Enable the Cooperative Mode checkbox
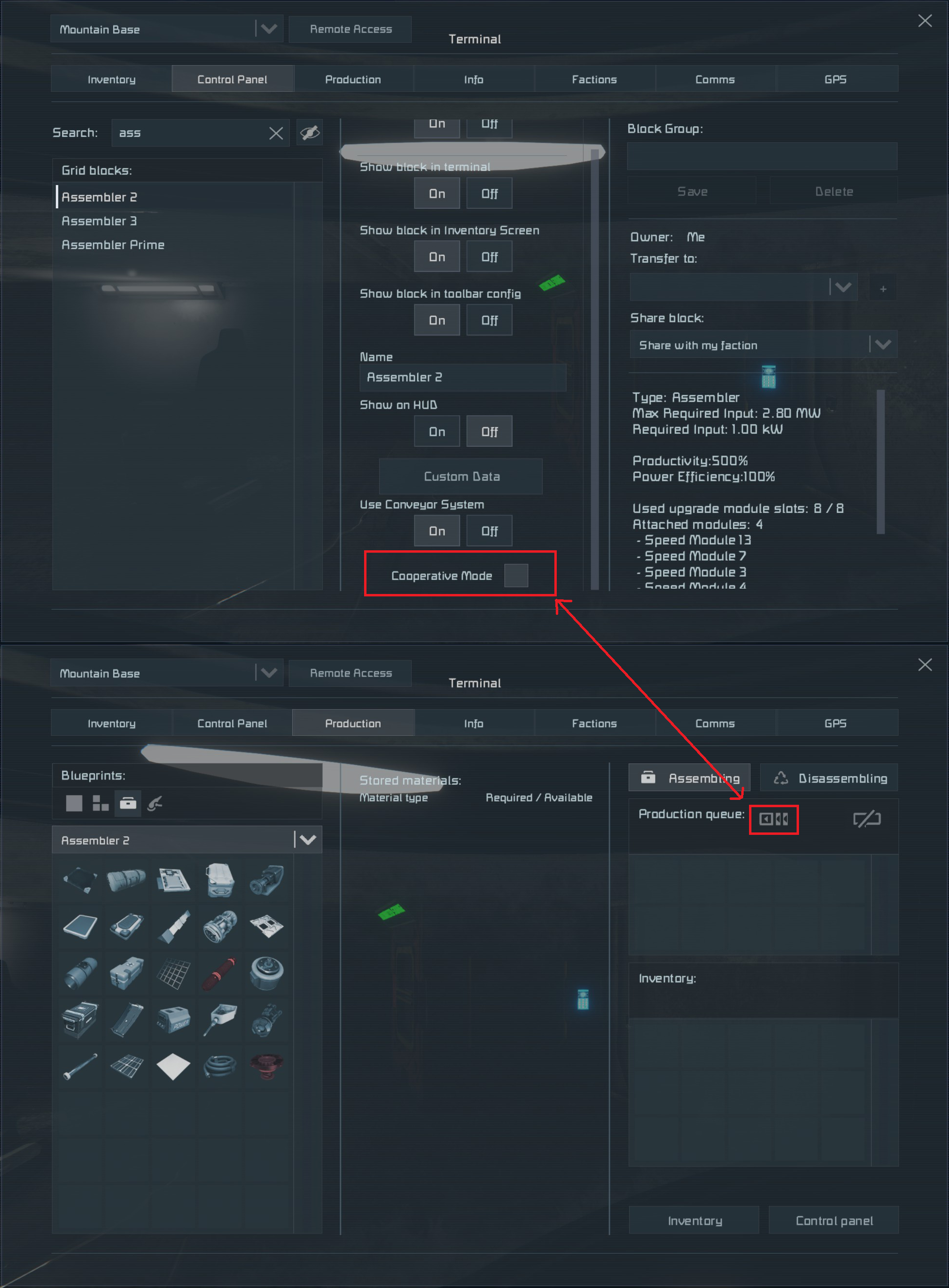Image resolution: width=949 pixels, height=1288 pixels. point(516,576)
